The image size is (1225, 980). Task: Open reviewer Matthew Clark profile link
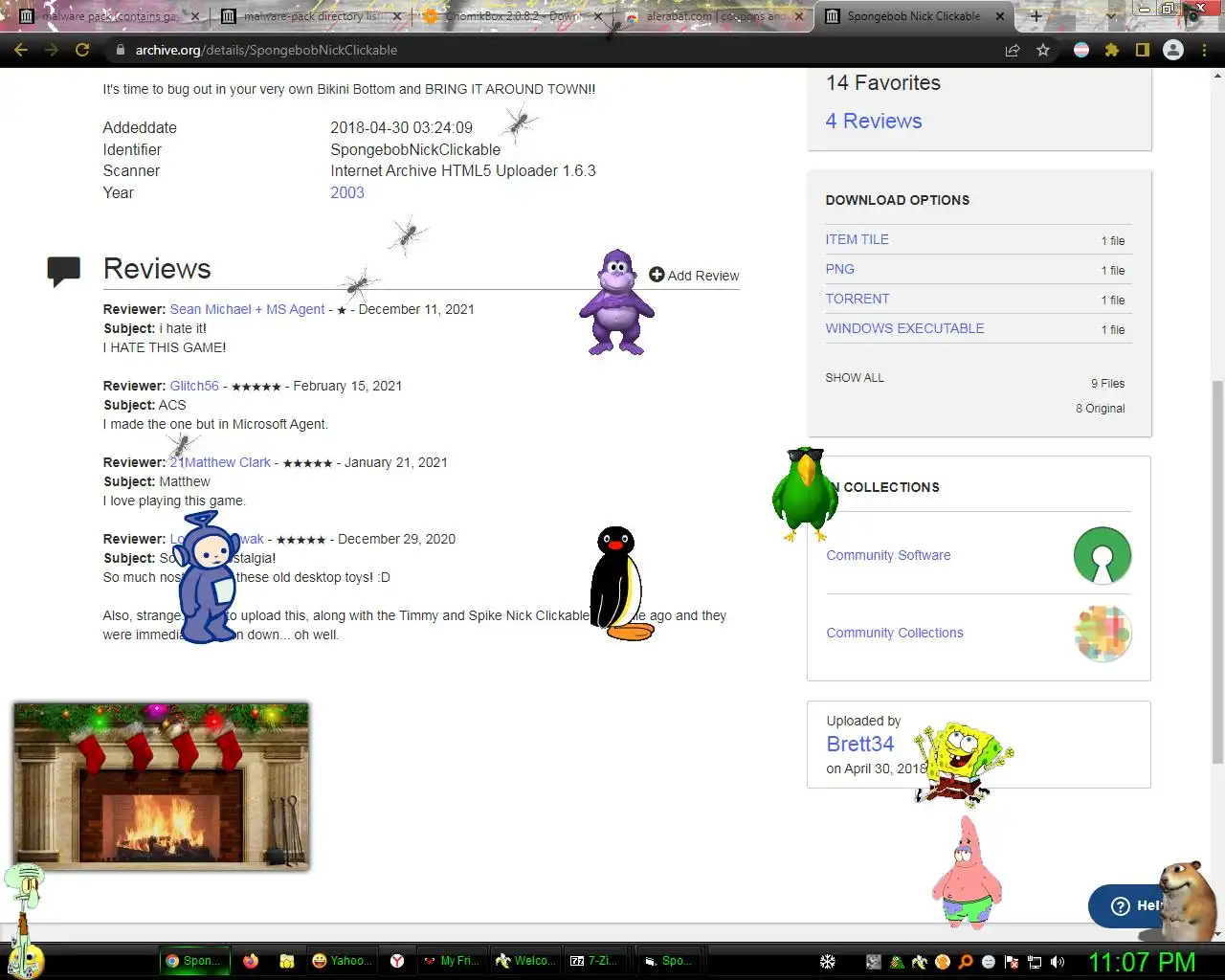click(220, 462)
